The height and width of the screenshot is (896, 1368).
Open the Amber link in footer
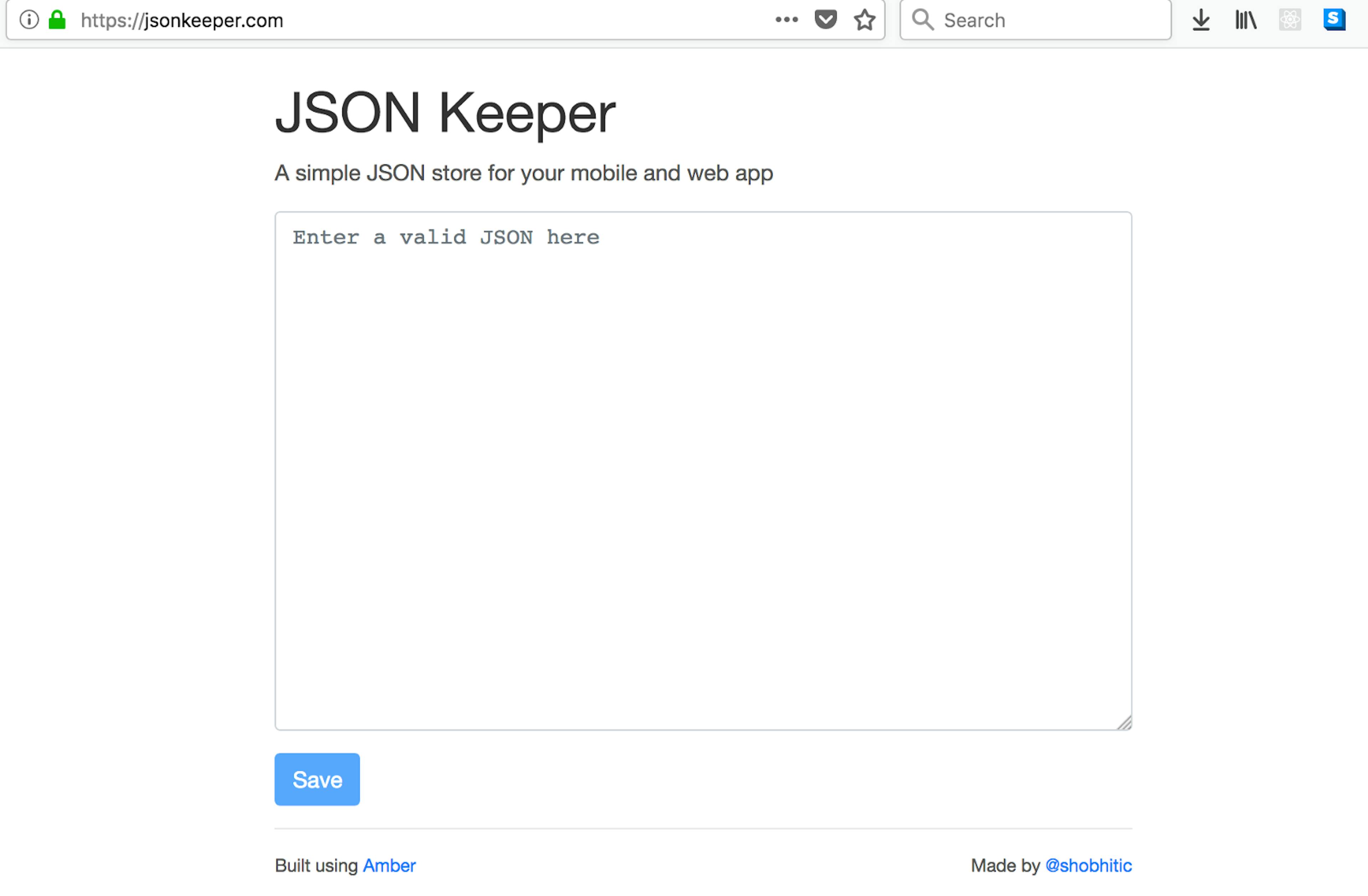(x=389, y=865)
